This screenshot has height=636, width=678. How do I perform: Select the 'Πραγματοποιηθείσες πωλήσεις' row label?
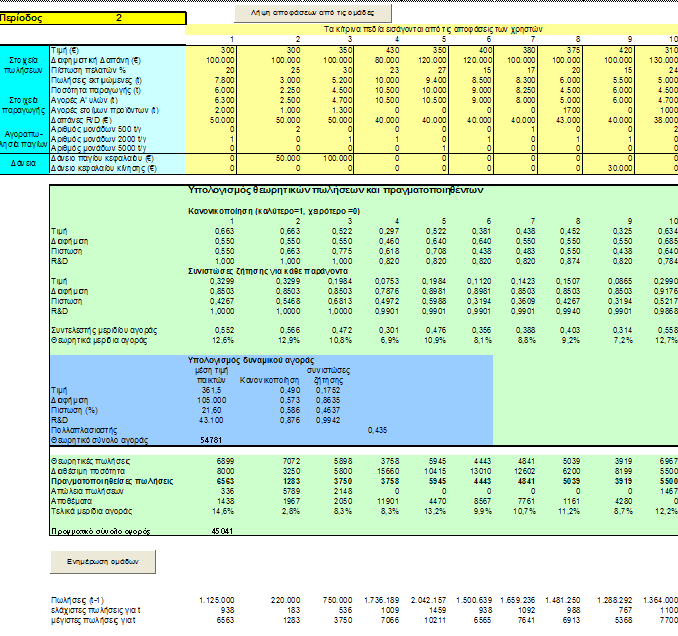pyautogui.click(x=112, y=481)
